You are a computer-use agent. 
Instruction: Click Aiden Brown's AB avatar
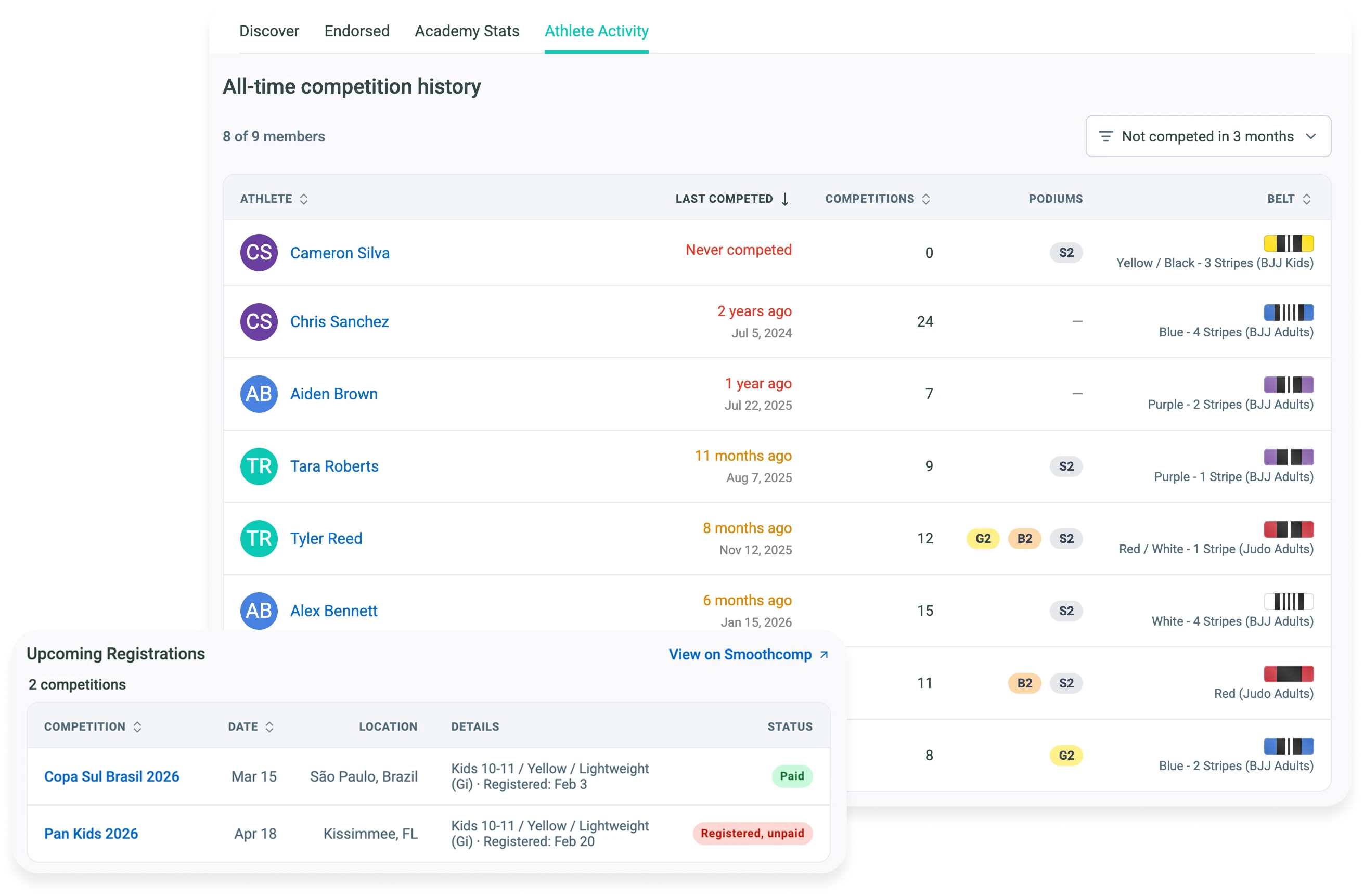pyautogui.click(x=259, y=394)
